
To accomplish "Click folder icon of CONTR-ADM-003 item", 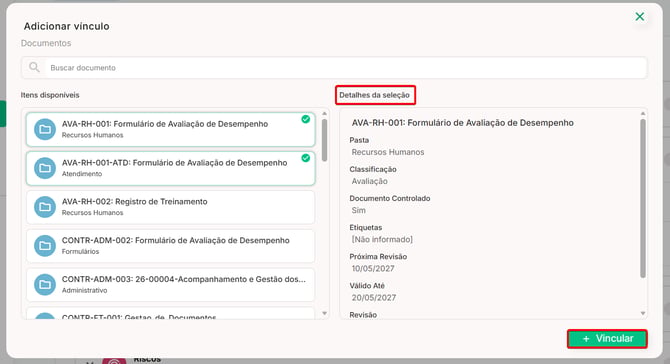I will 45,285.
